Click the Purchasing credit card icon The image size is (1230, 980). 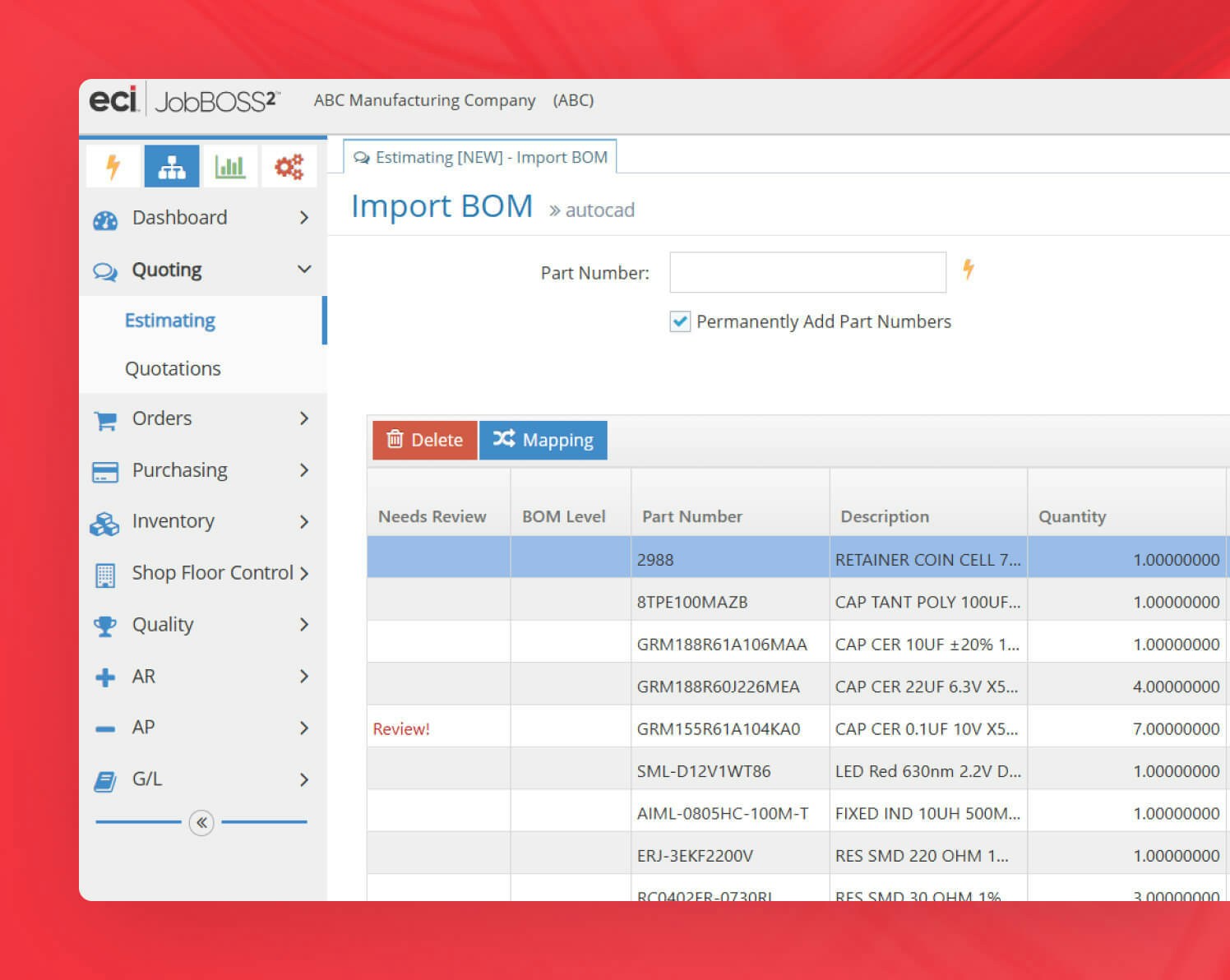pos(105,472)
